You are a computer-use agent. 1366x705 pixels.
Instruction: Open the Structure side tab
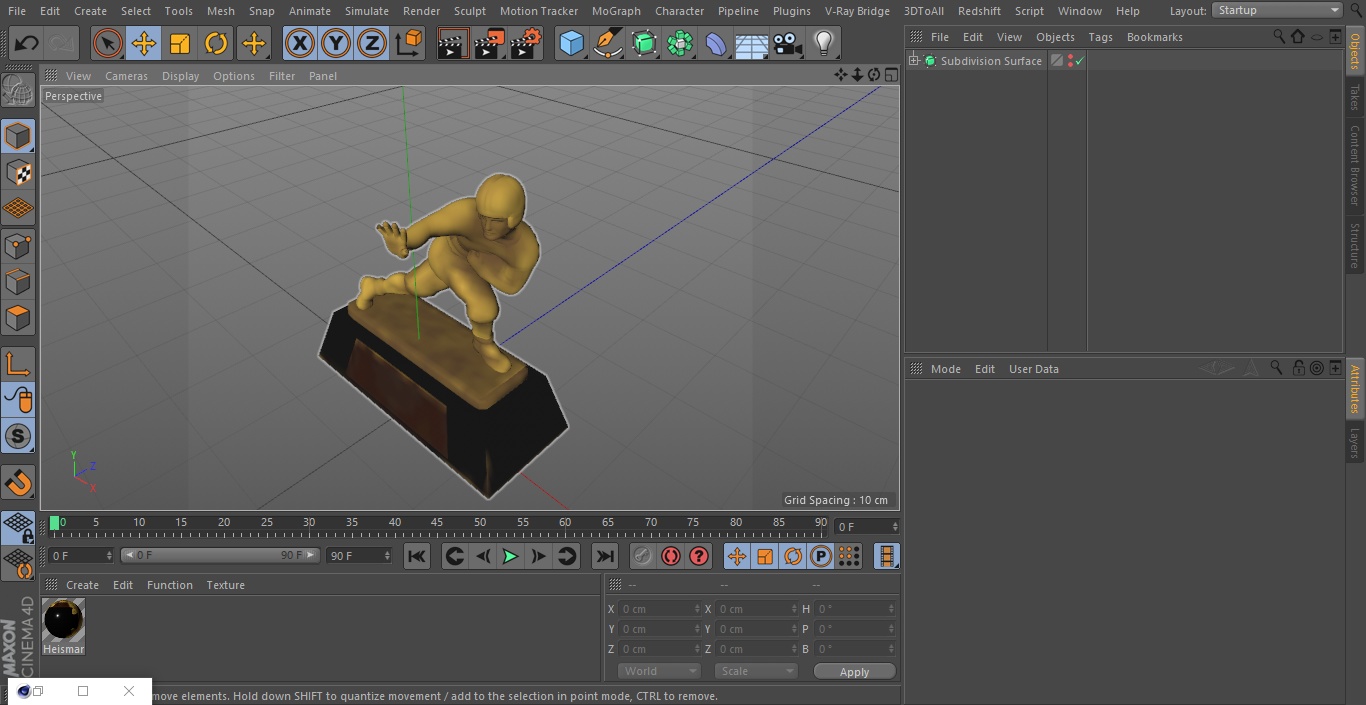(x=1355, y=246)
